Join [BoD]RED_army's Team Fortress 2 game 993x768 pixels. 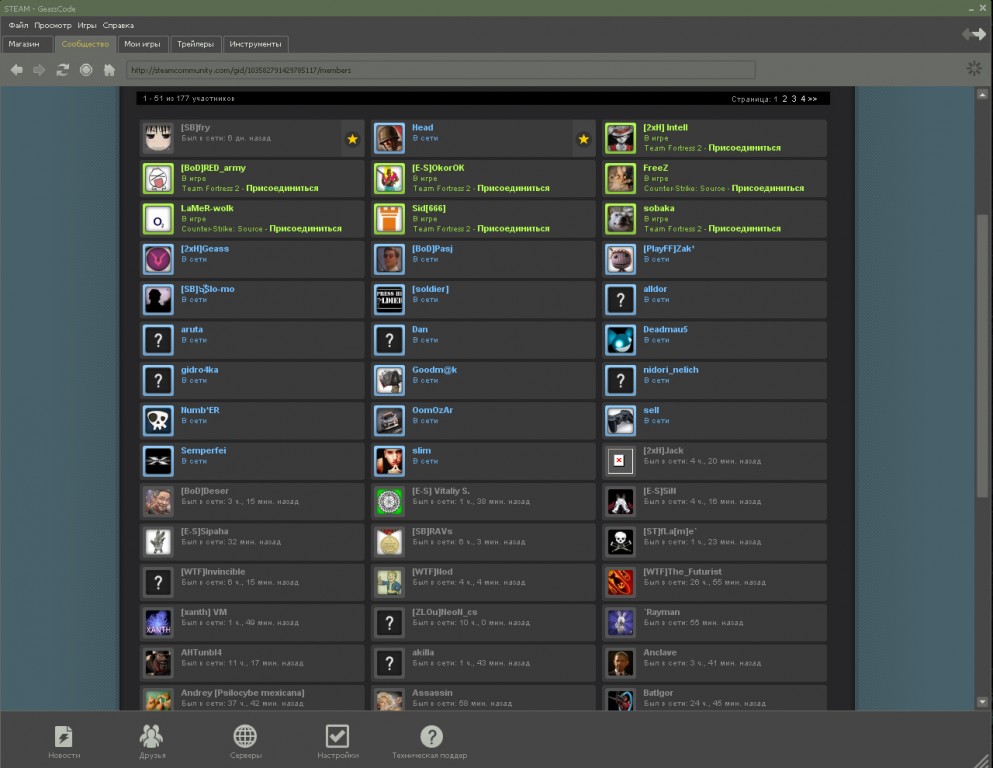[282, 188]
